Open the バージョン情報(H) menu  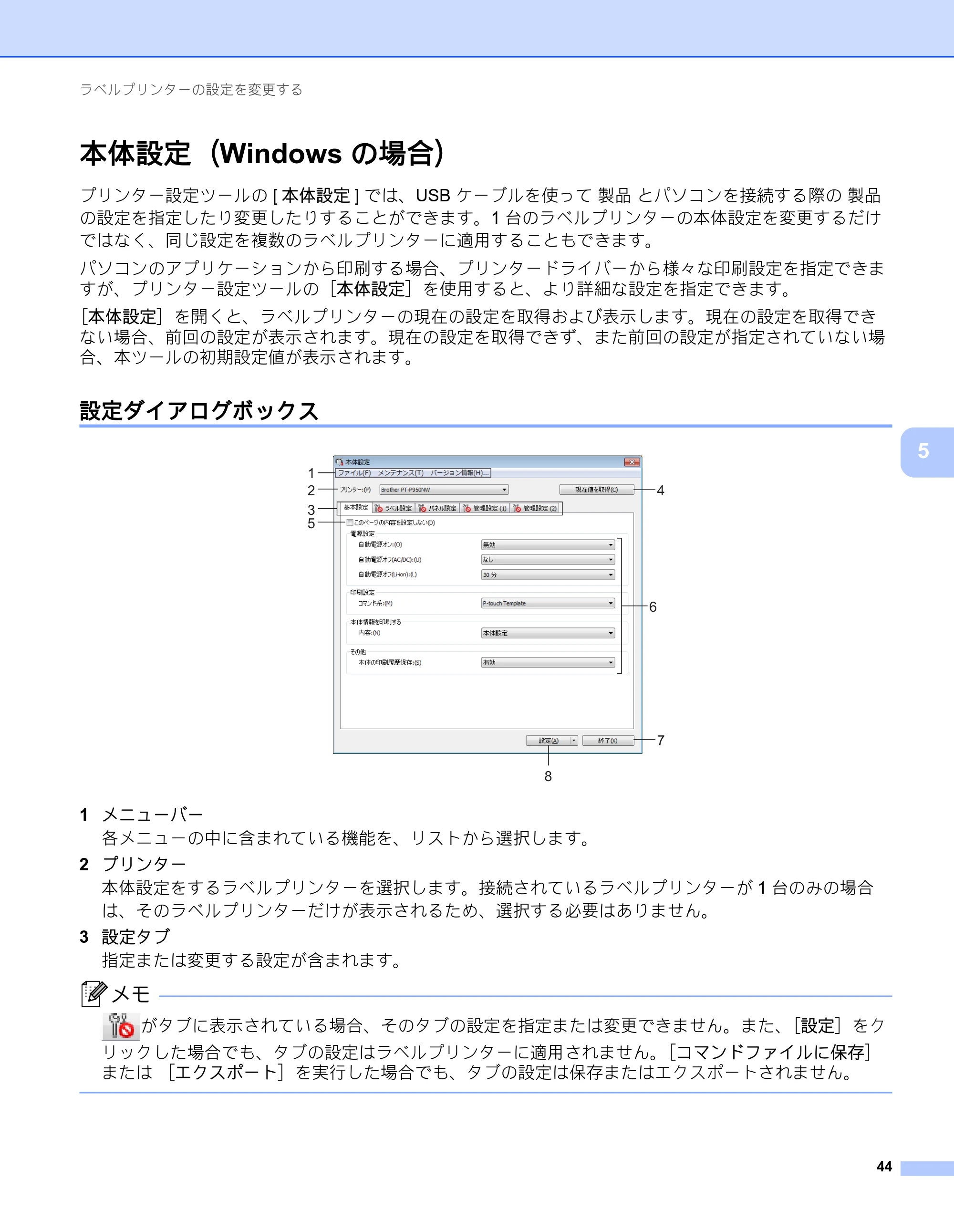(x=459, y=473)
